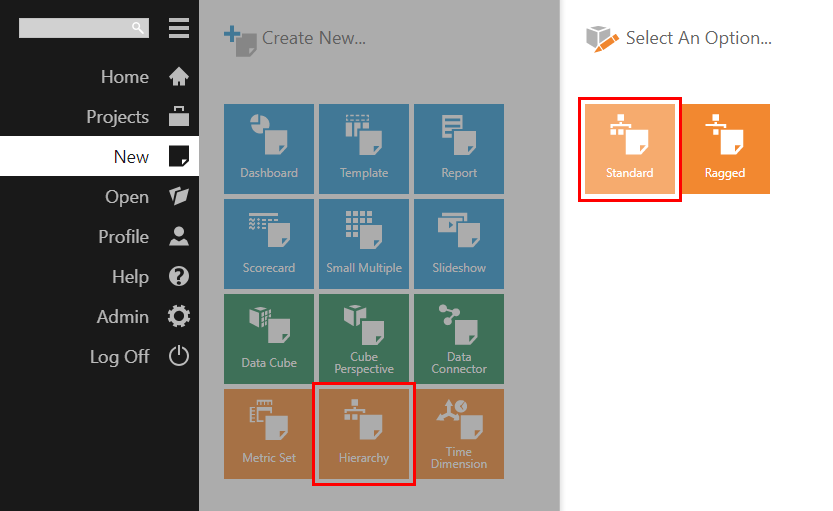
Task: Select the Slideshow tile
Action: point(459,244)
